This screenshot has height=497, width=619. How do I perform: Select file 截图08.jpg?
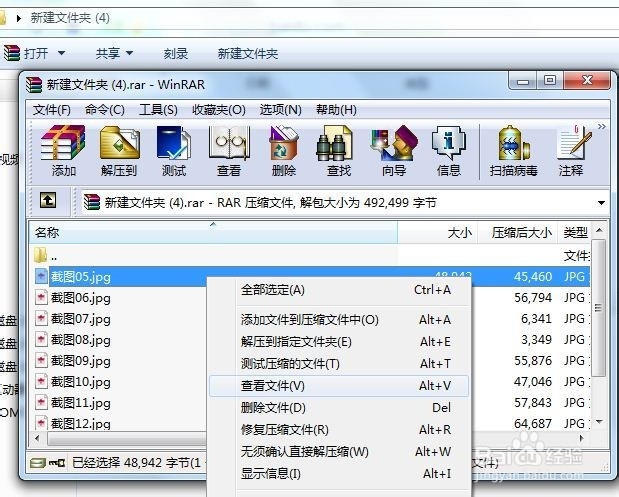(x=81, y=339)
